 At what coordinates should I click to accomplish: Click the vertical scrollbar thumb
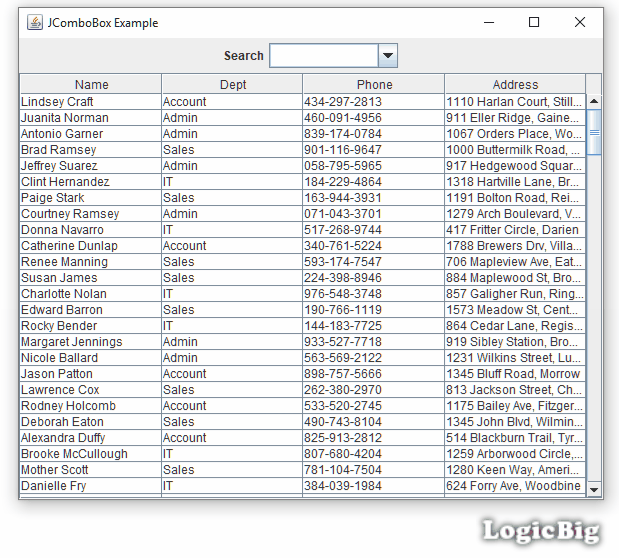click(594, 132)
